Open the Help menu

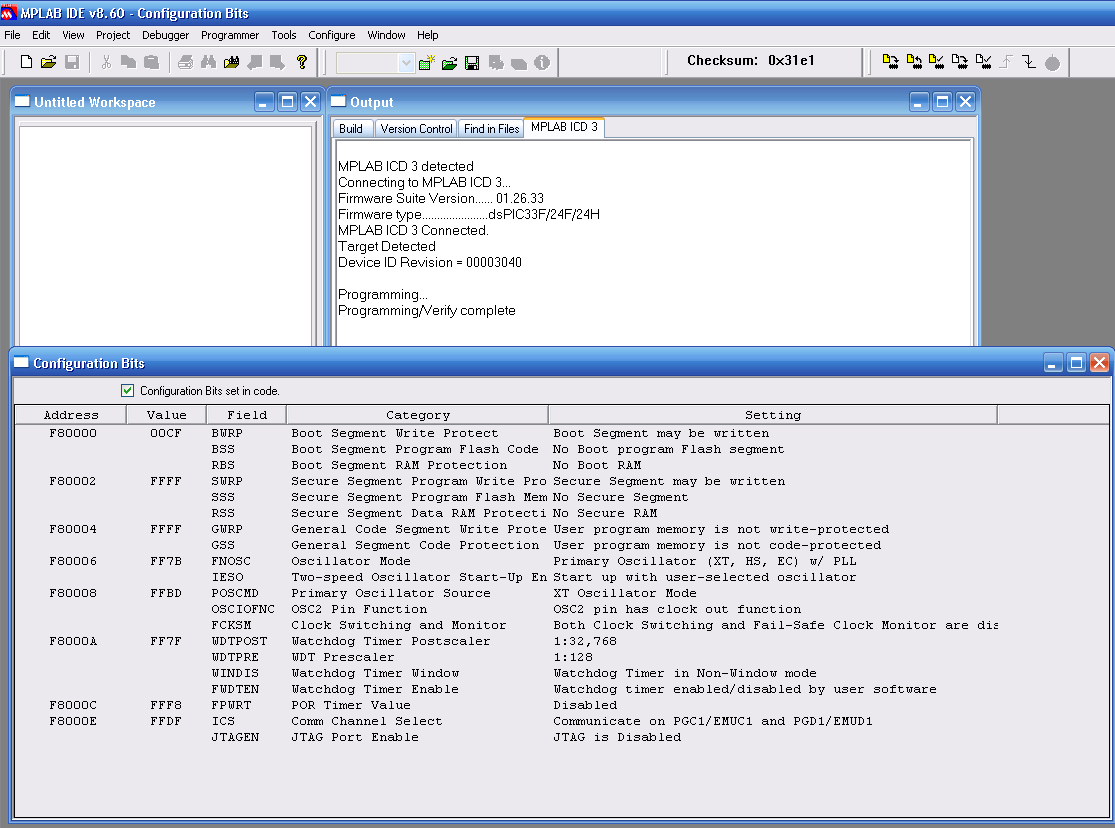point(427,35)
